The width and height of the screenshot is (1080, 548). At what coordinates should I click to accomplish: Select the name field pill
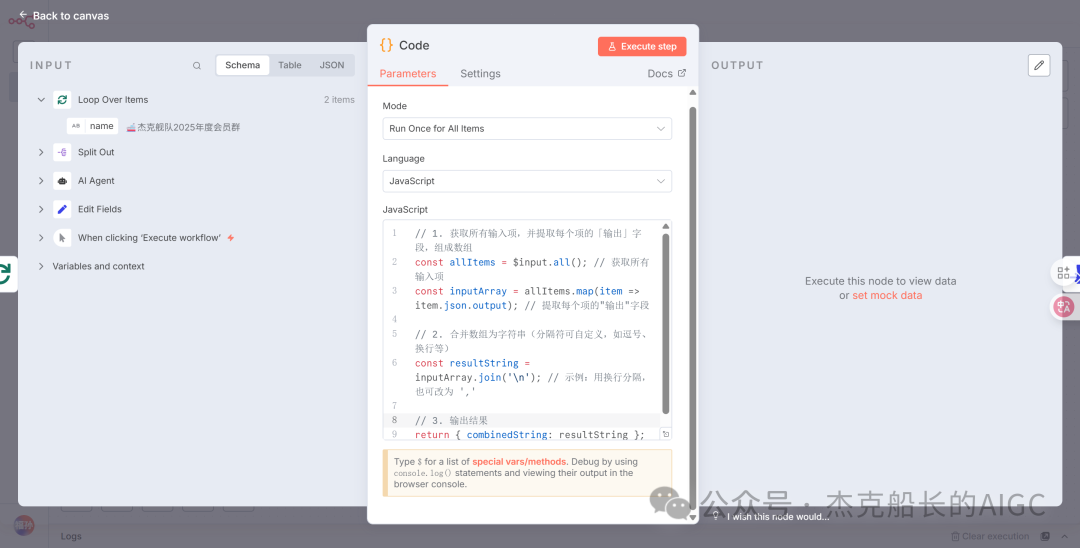click(93, 126)
